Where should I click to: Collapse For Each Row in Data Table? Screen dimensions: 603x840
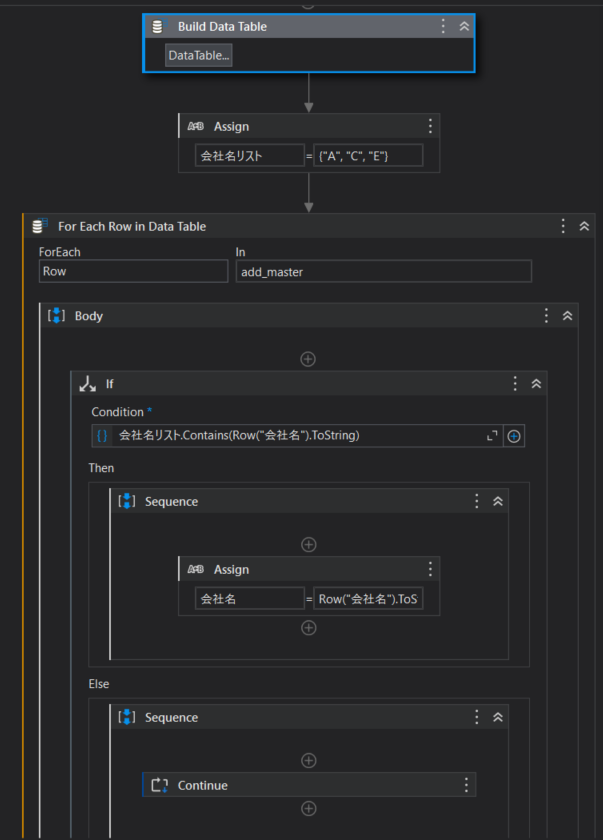584,227
